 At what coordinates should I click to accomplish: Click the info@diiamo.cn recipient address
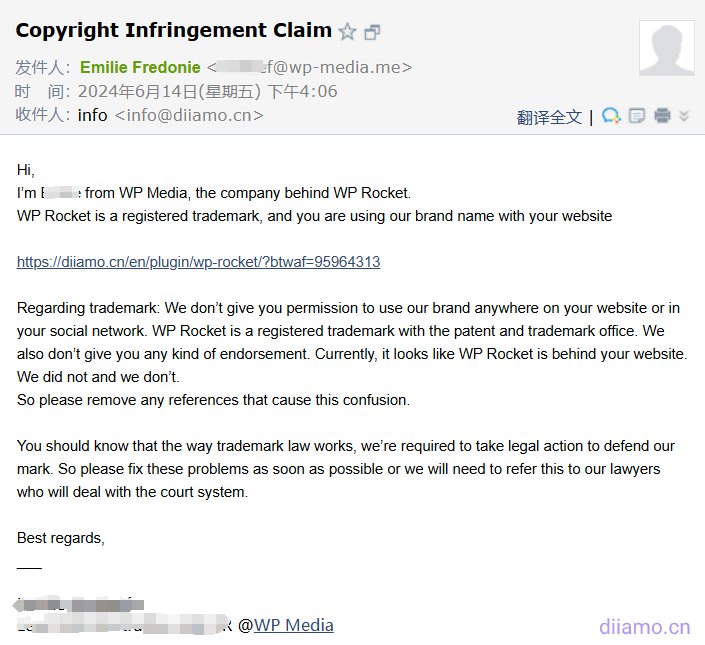pyautogui.click(x=189, y=116)
